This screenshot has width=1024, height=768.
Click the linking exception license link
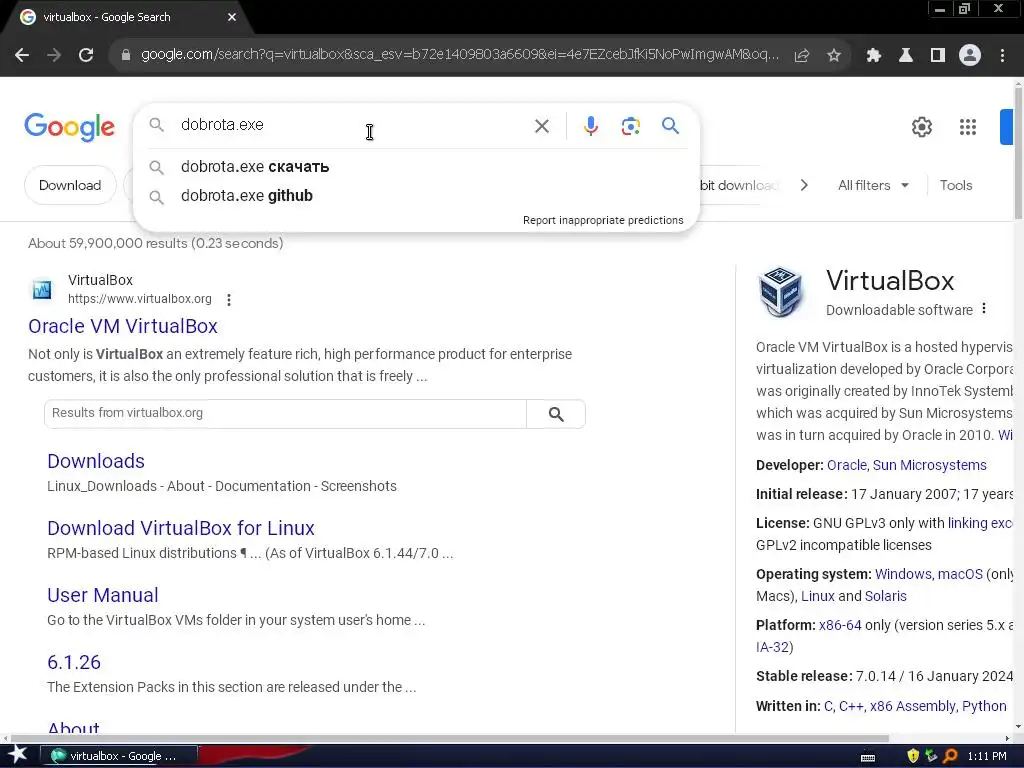click(x=980, y=523)
